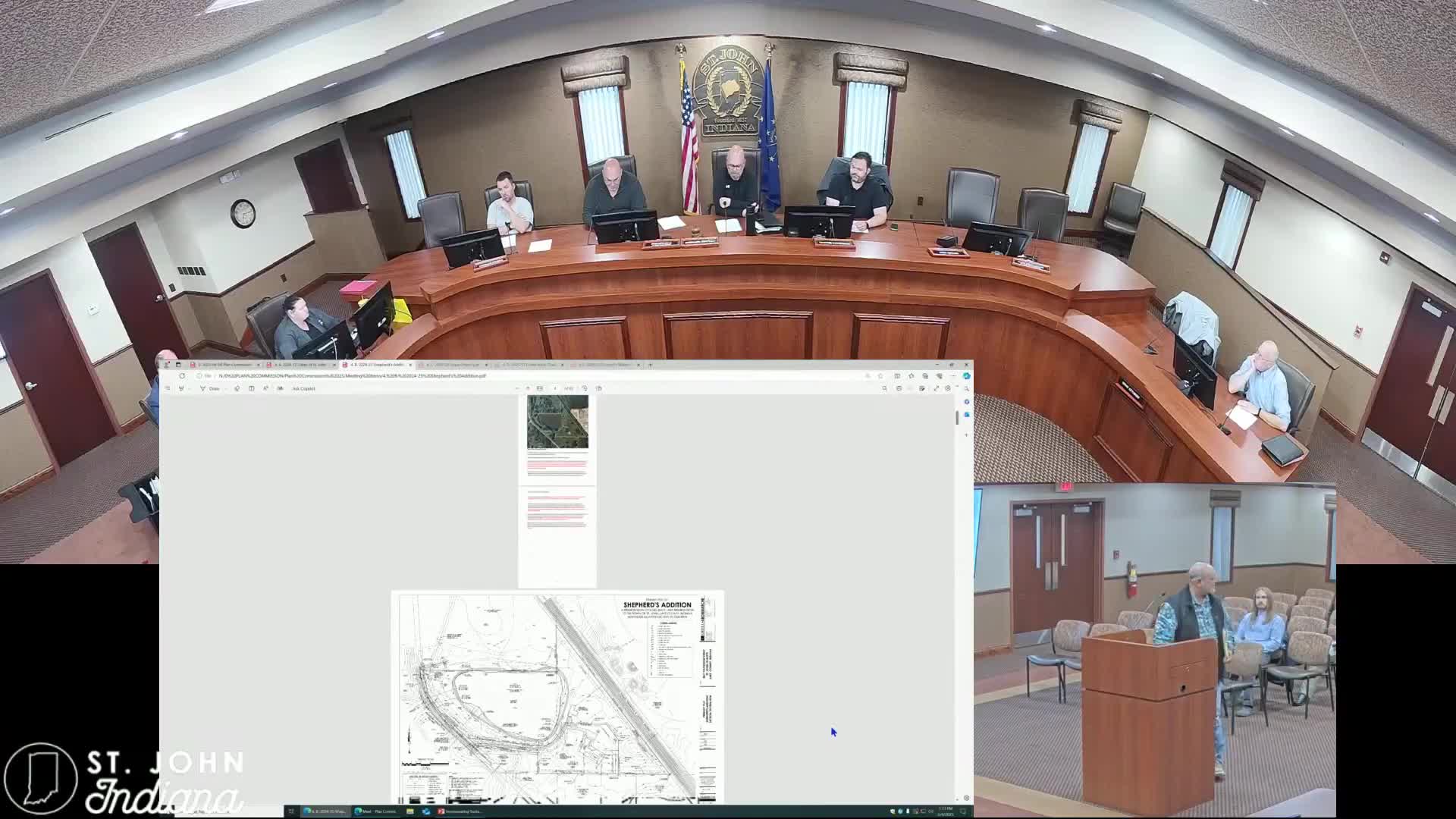Toggle PDF contents sidebar panel

point(168,388)
